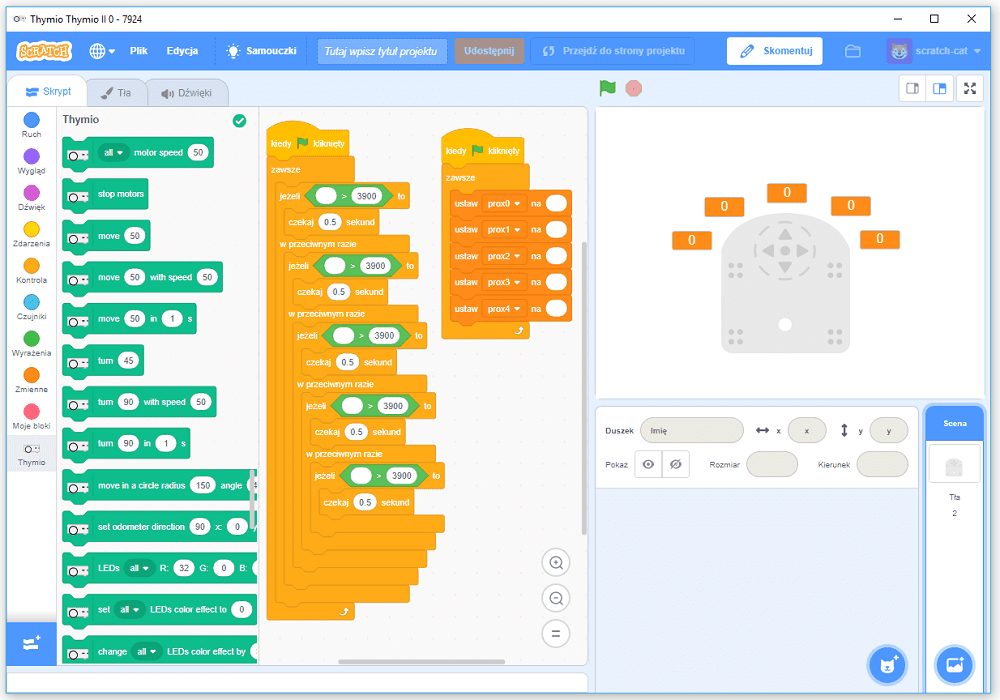Reset workspace zoom with equals icon
The width and height of the screenshot is (1000, 700).
(x=555, y=633)
